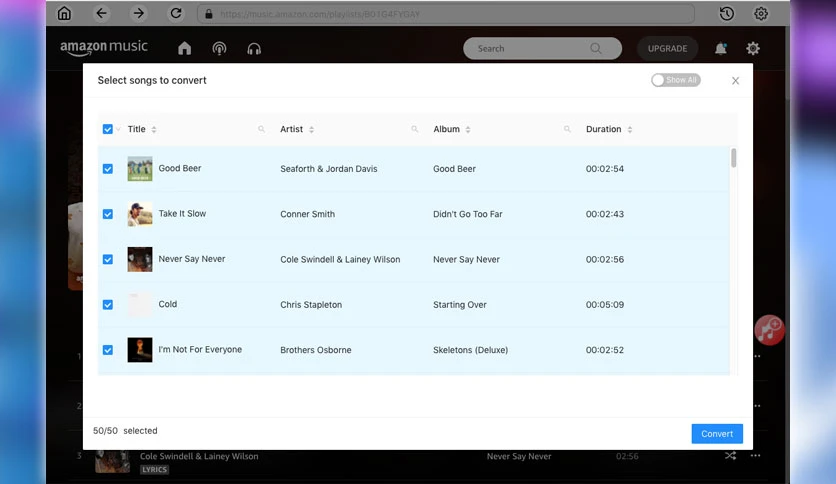This screenshot has width=836, height=484.
Task: Click the Artist column header
Action: pyautogui.click(x=292, y=129)
